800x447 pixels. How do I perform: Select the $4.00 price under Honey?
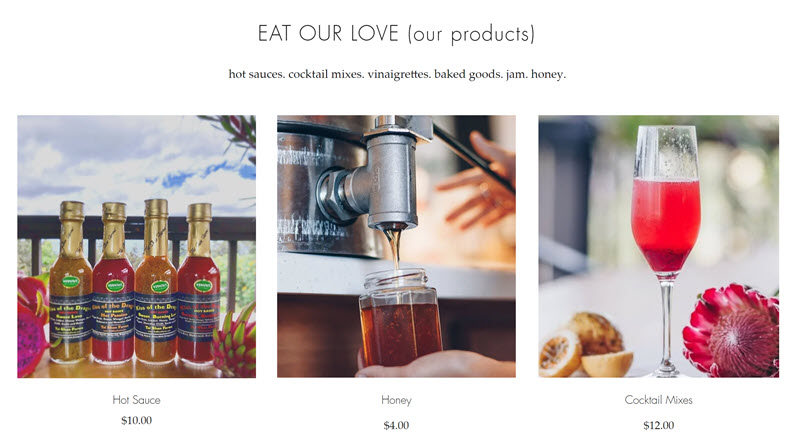click(396, 426)
